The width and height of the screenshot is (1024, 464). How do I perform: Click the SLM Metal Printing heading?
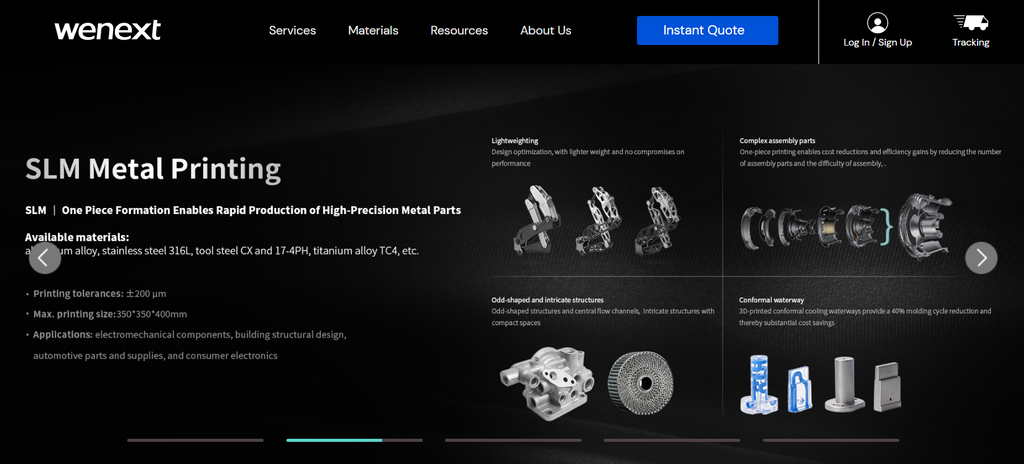153,169
